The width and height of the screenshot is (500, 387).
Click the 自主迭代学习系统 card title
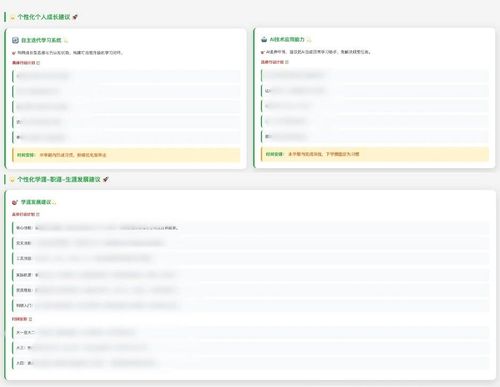(41, 40)
